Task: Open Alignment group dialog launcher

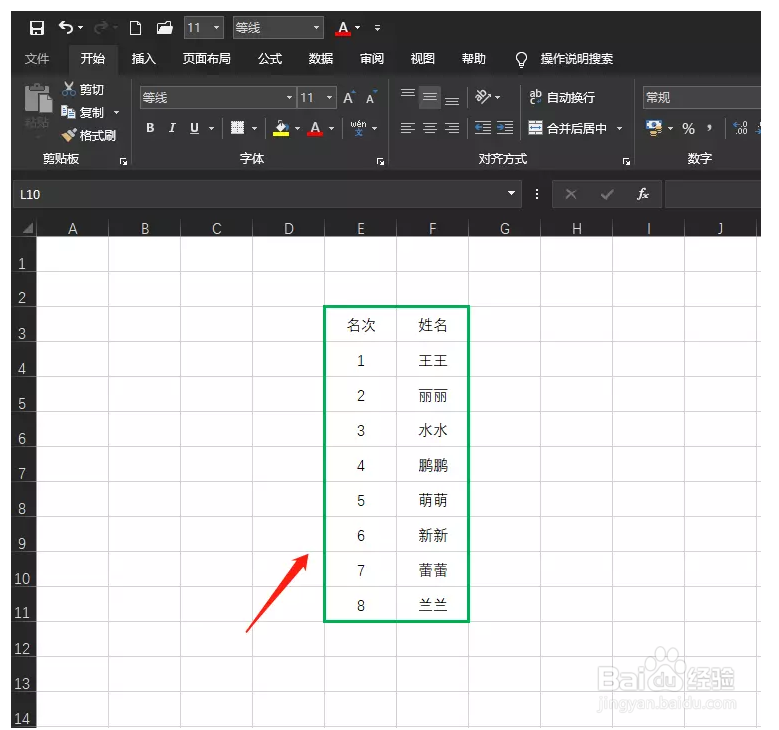Action: 626,162
